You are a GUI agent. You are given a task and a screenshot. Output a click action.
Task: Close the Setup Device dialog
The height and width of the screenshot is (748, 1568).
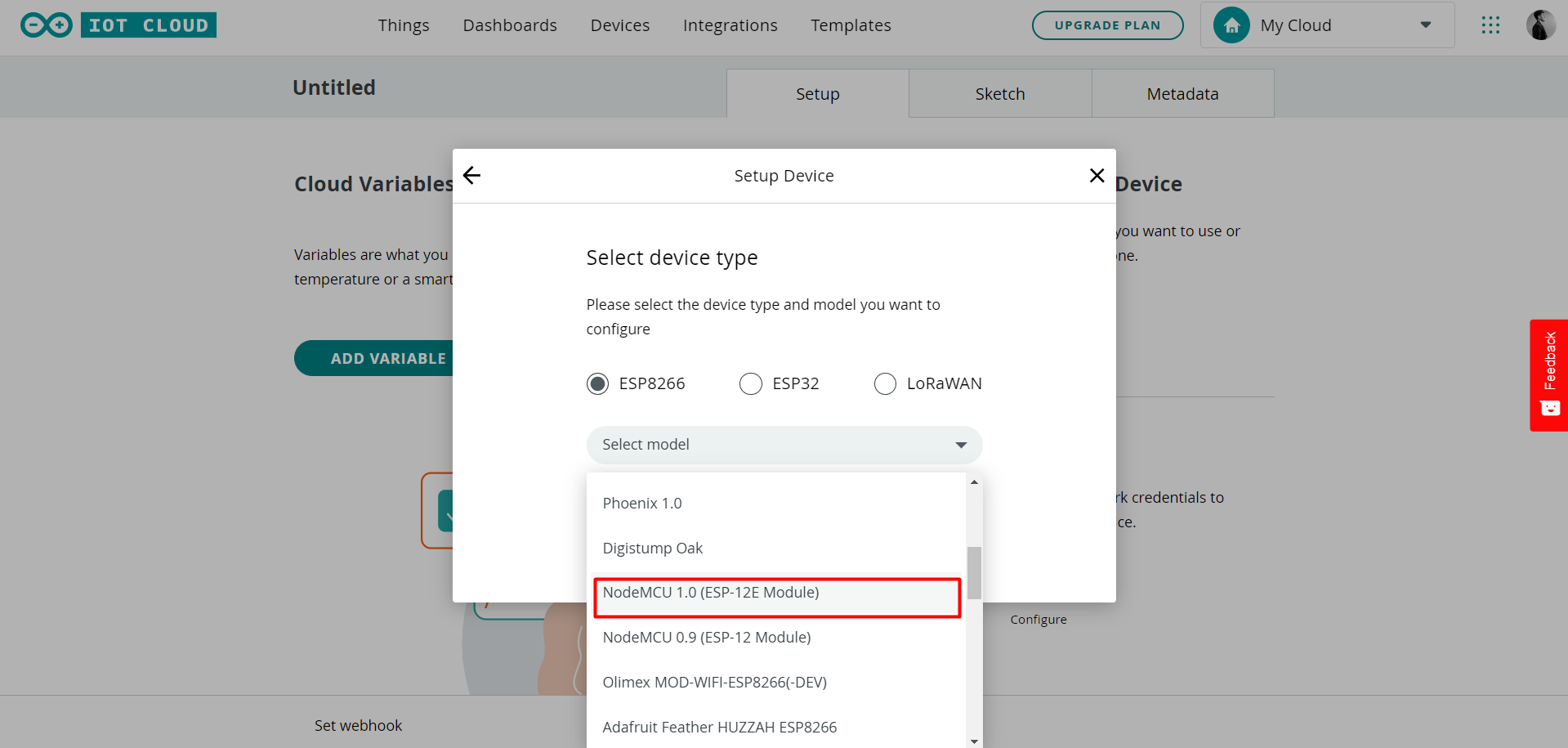[1097, 175]
